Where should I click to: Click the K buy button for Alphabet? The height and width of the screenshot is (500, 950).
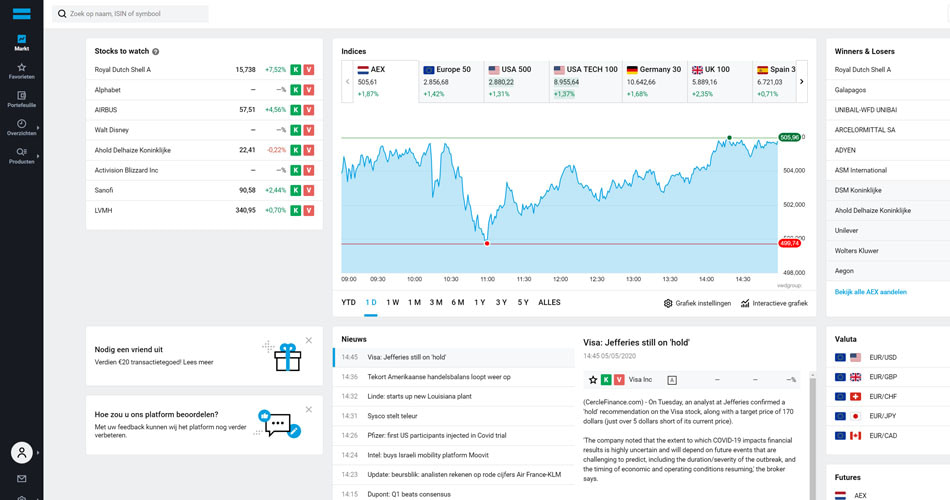coord(296,90)
